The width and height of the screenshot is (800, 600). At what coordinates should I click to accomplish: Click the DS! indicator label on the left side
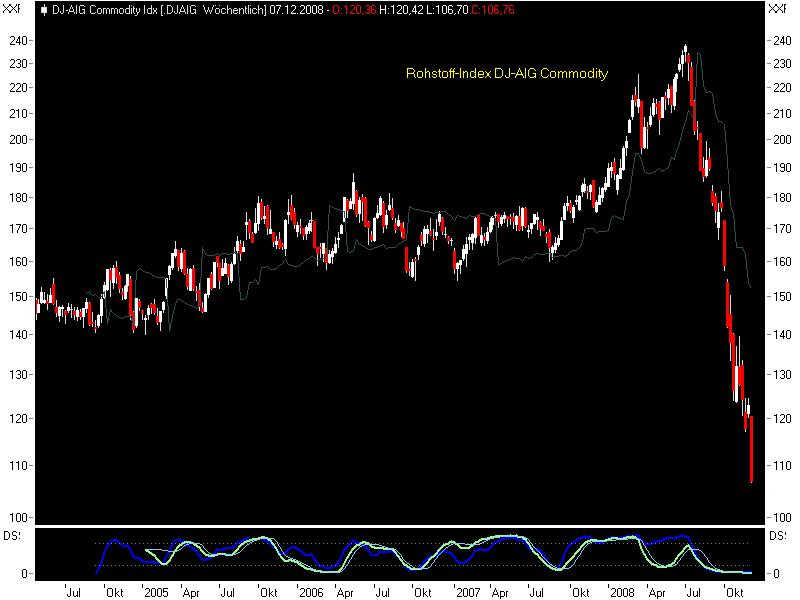pos(12,536)
